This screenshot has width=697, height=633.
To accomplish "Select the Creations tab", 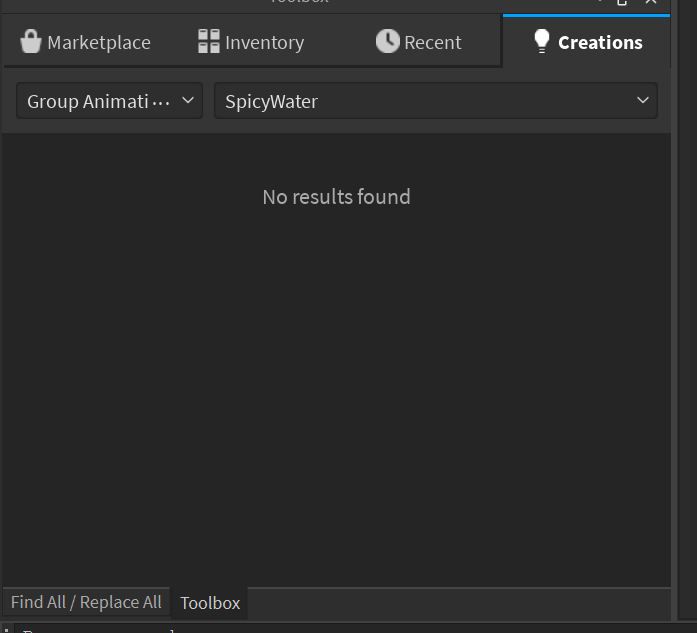I will point(586,42).
